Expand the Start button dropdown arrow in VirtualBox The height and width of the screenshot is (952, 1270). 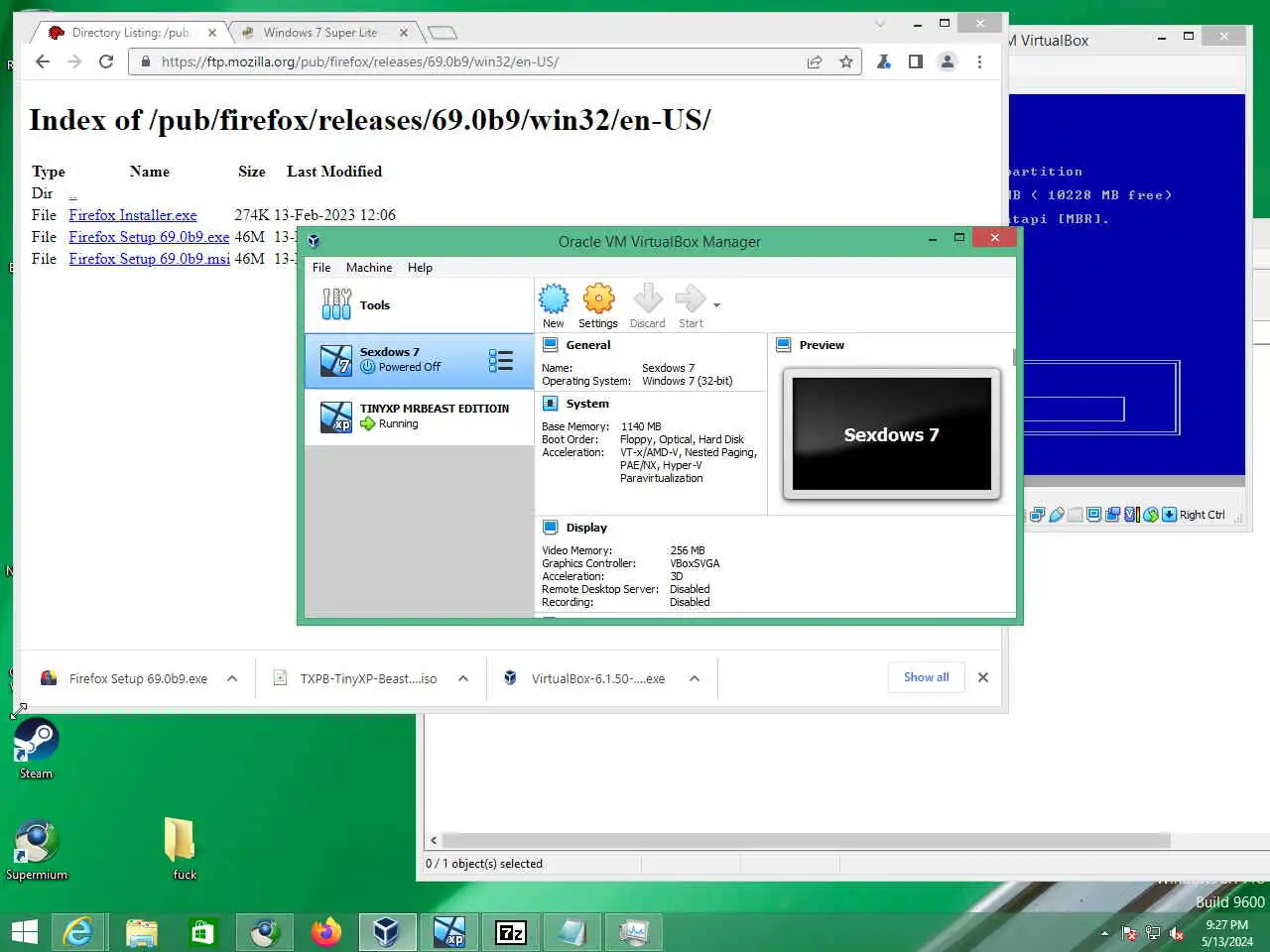(x=716, y=305)
